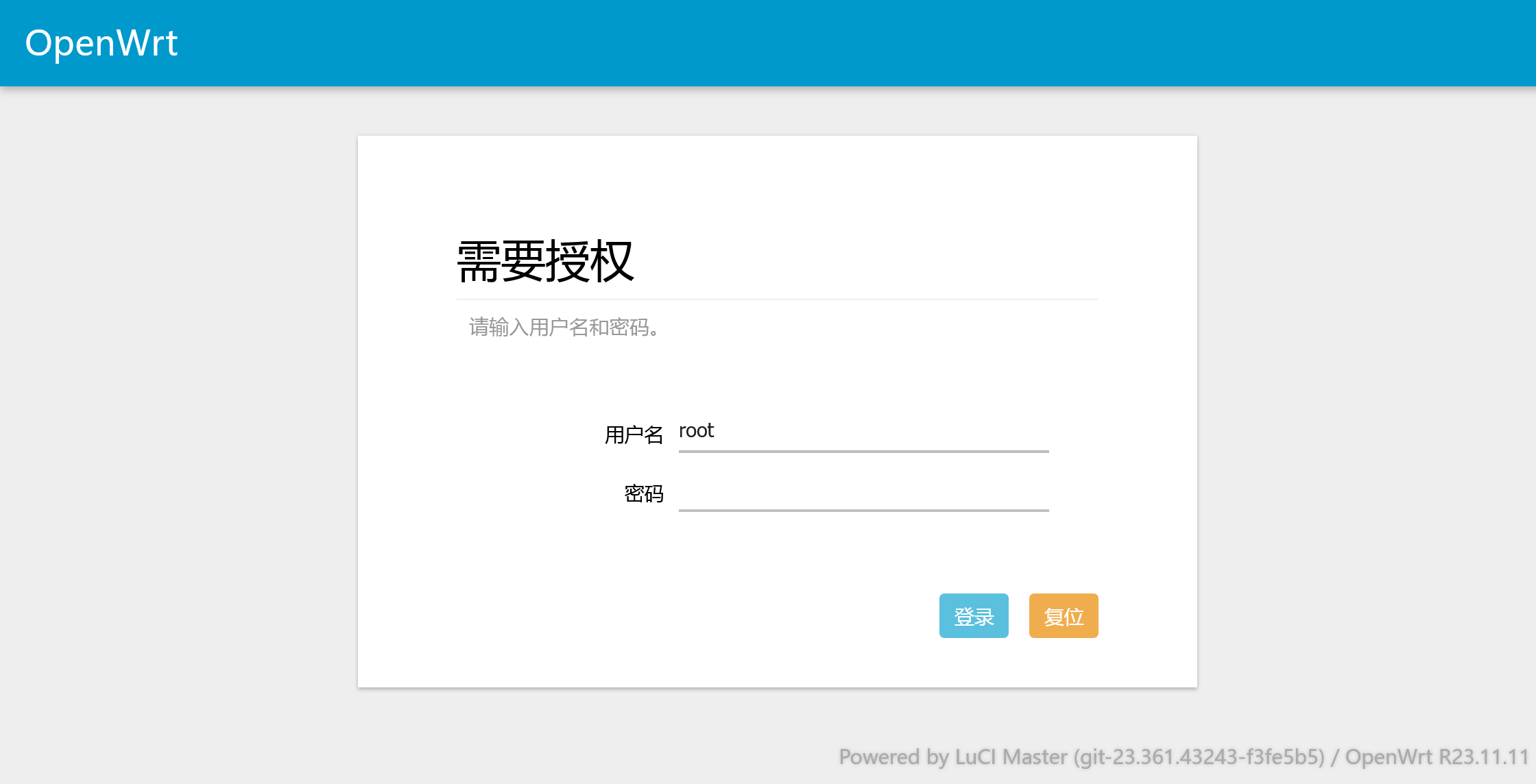This screenshot has height=784, width=1536.
Task: Click the orange 复位 reset button
Action: coord(1064,615)
